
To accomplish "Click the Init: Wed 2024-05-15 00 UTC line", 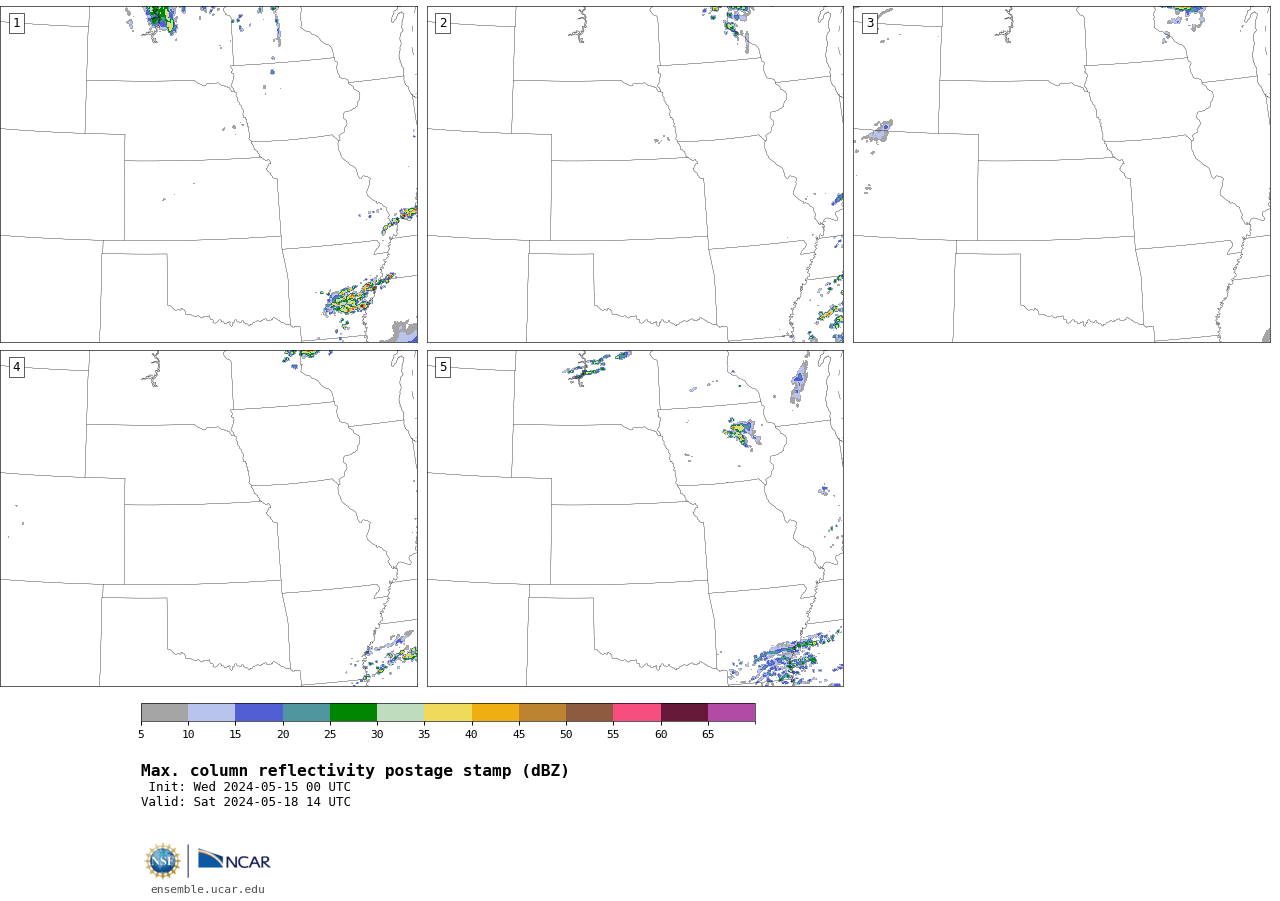I will (250, 787).
